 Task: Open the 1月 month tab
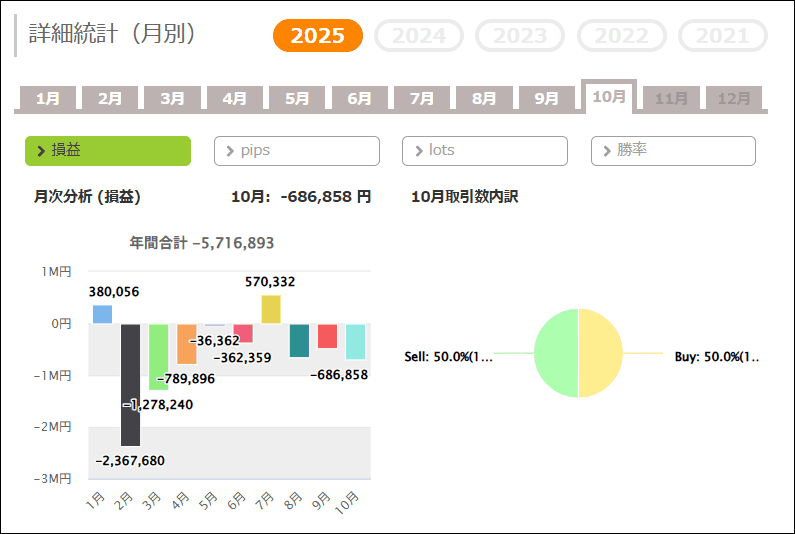(48, 99)
